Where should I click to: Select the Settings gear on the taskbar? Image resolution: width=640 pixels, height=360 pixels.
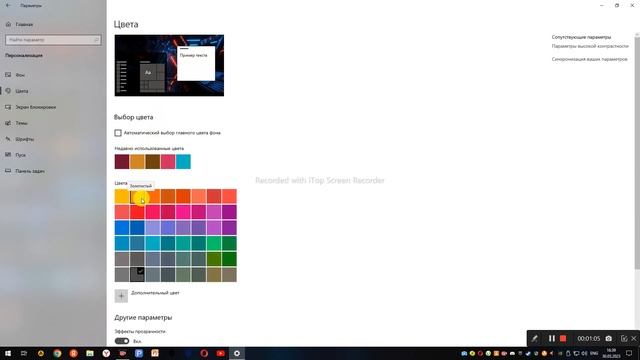click(x=237, y=353)
